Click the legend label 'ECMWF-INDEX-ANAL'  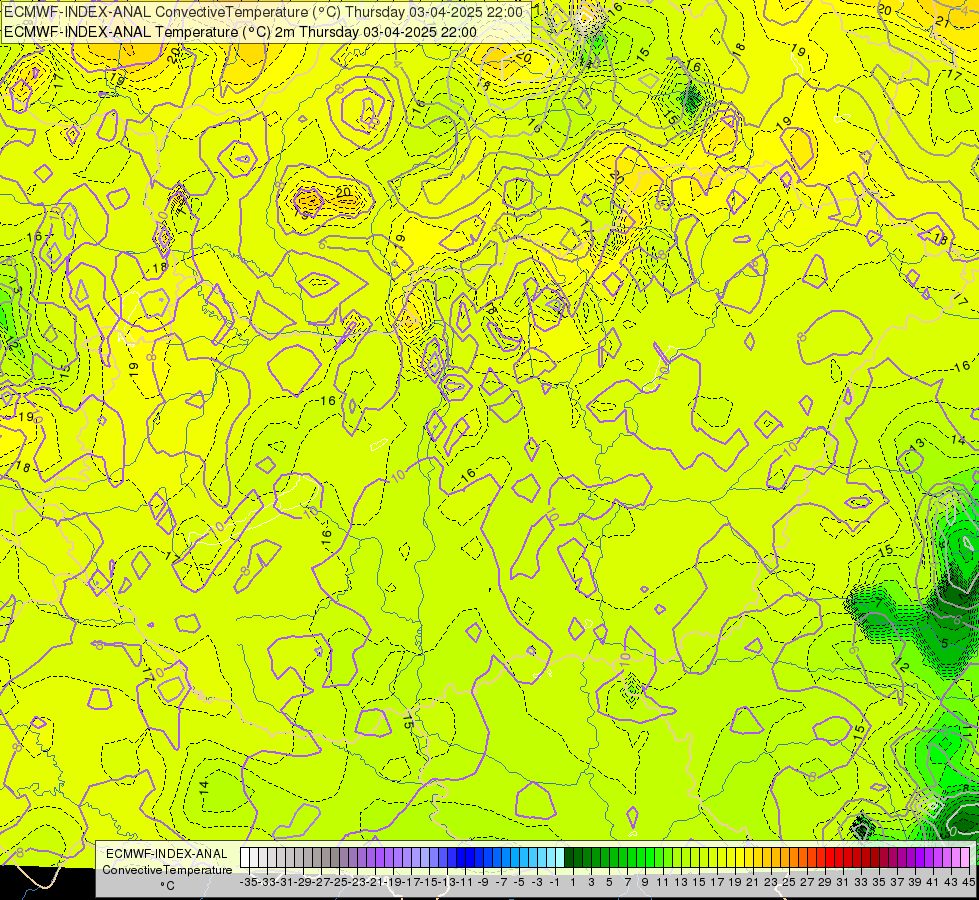pyautogui.click(x=167, y=854)
